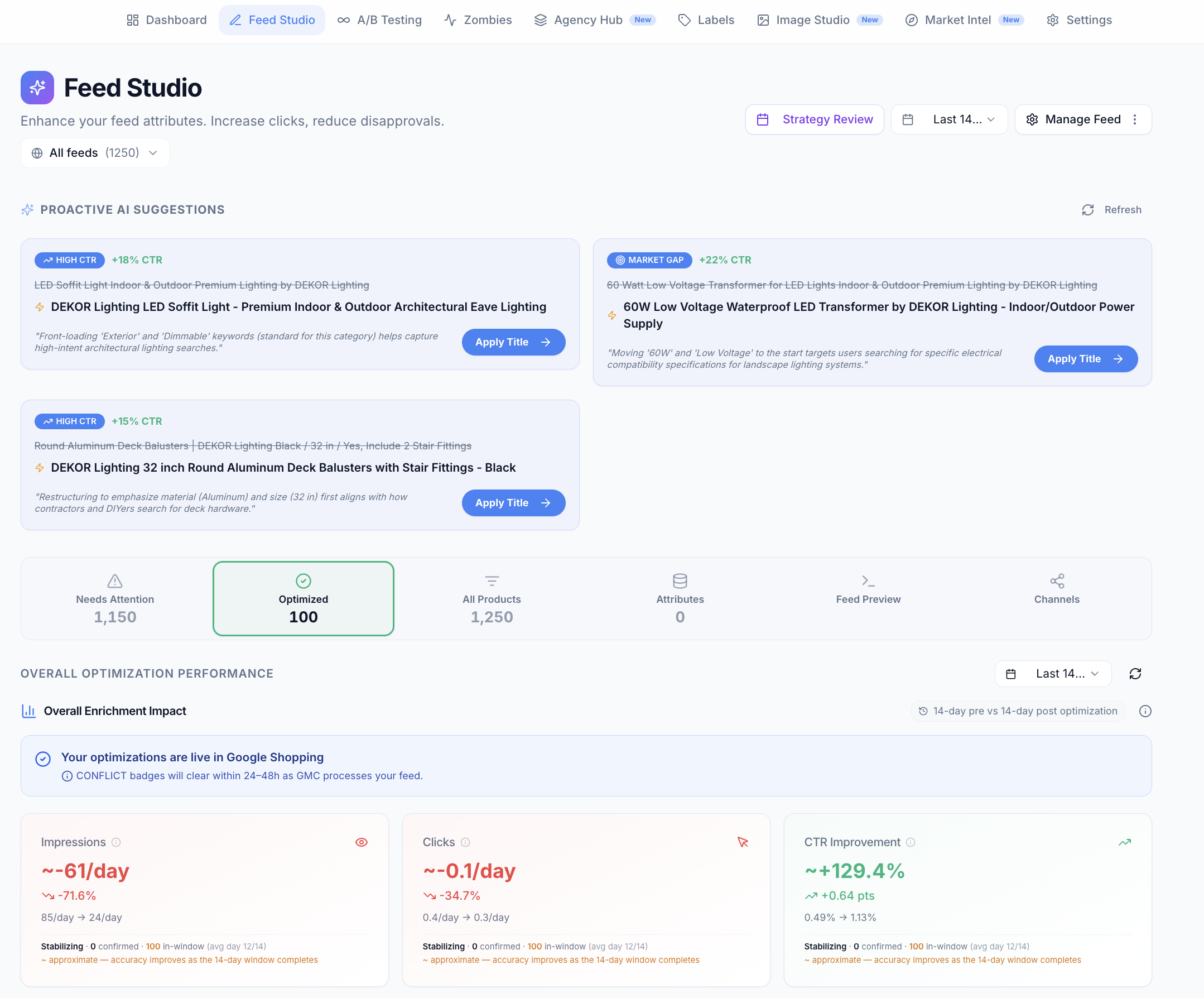
Task: Click the eye icon on the Impressions card
Action: point(361,843)
